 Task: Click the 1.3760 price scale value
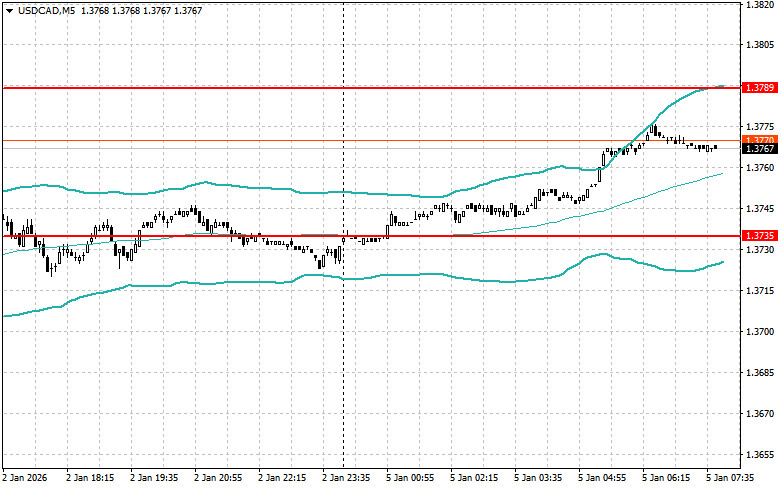pyautogui.click(x=760, y=168)
